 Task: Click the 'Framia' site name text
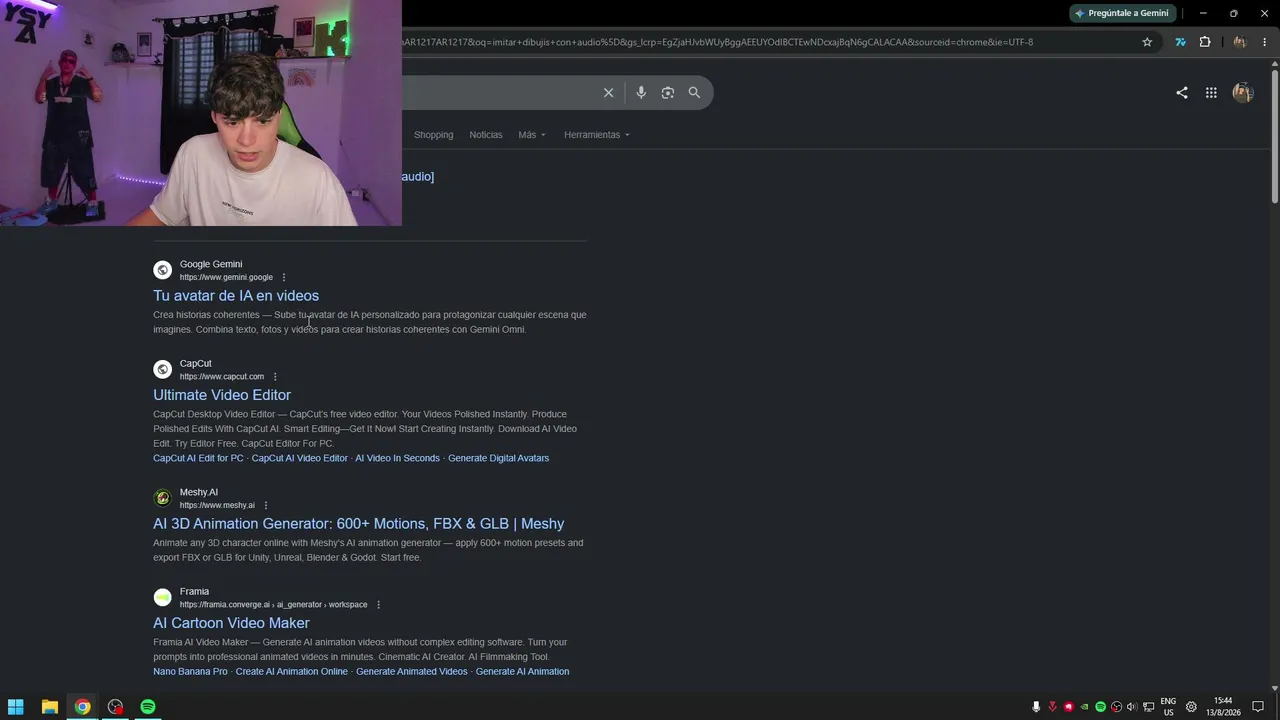tap(194, 592)
